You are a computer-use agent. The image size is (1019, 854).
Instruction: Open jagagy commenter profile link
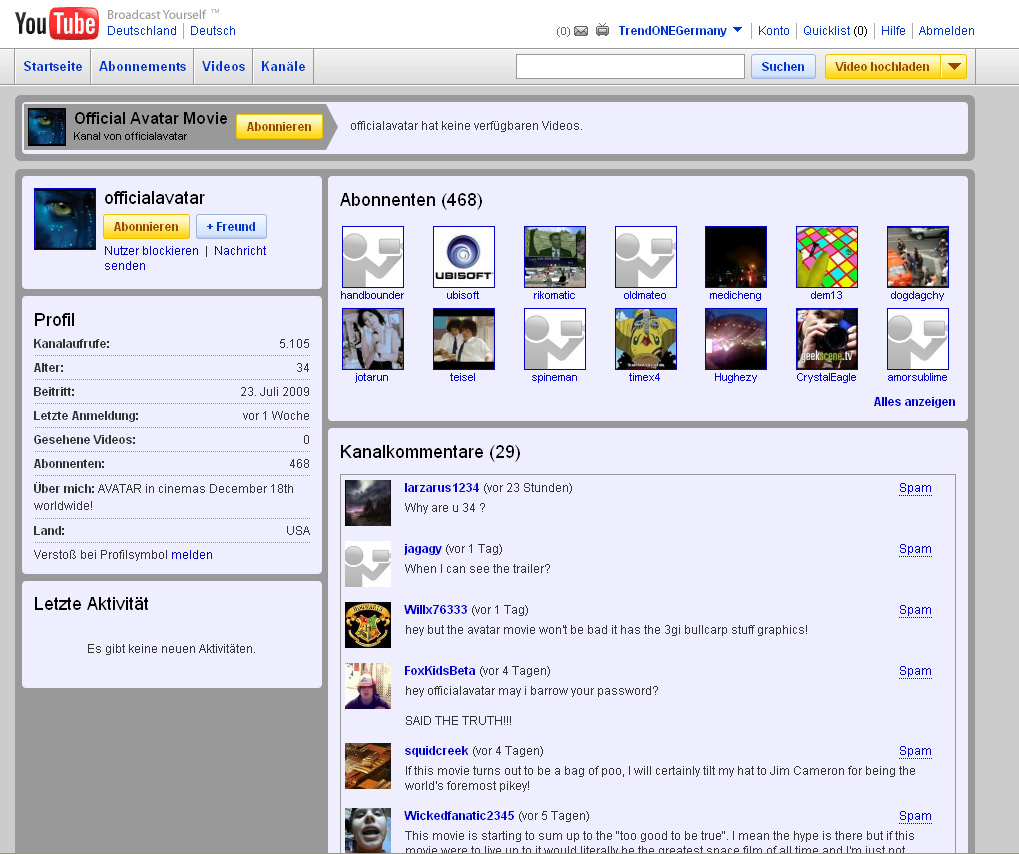[x=422, y=549]
